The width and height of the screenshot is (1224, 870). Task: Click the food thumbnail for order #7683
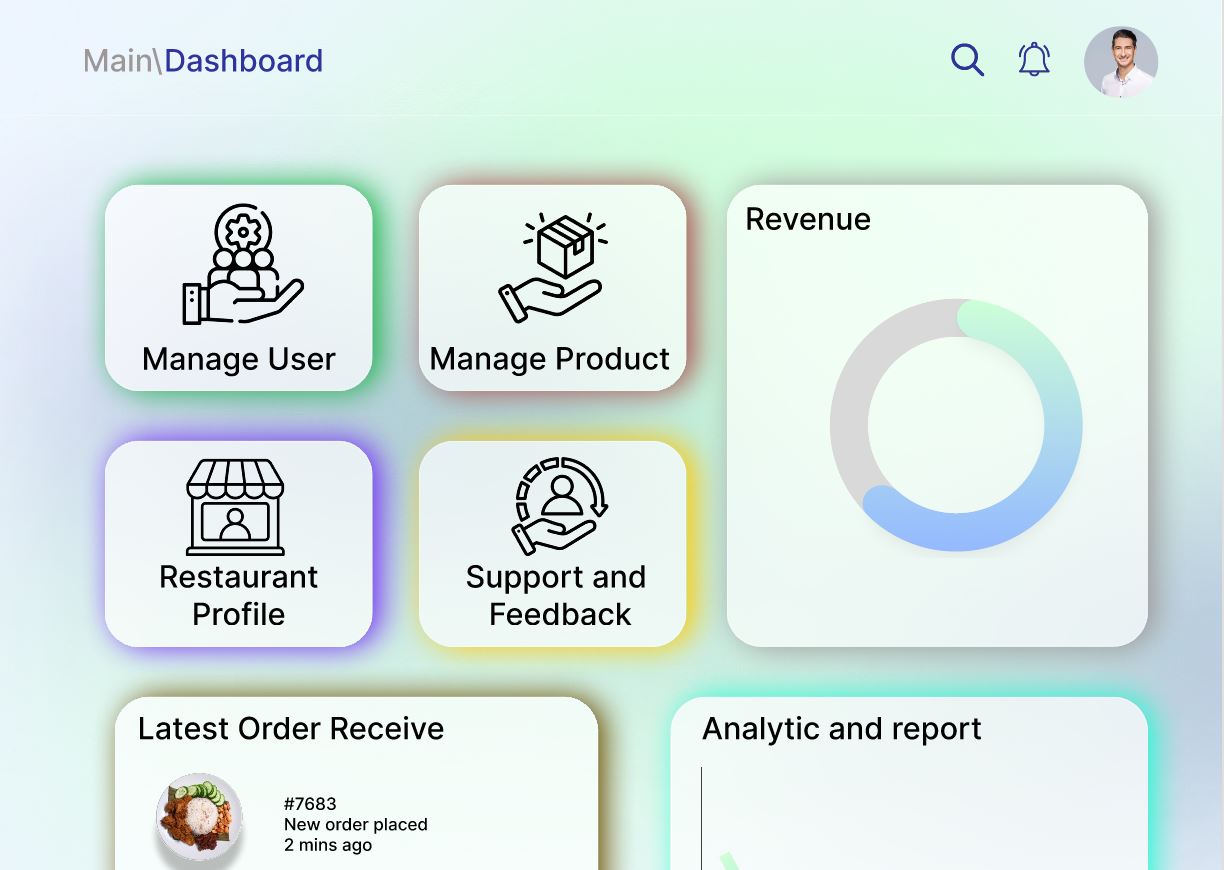199,817
